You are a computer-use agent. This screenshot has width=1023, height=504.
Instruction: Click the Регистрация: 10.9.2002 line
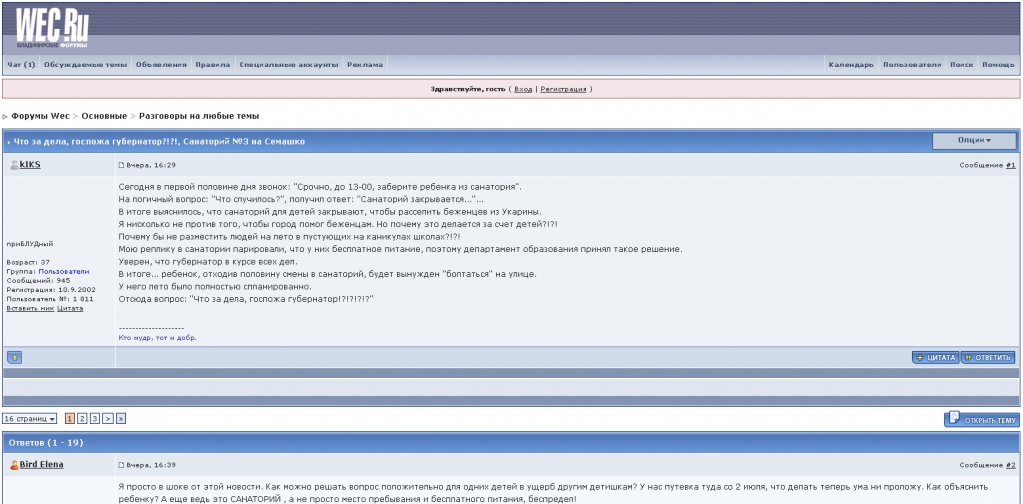[49, 289]
